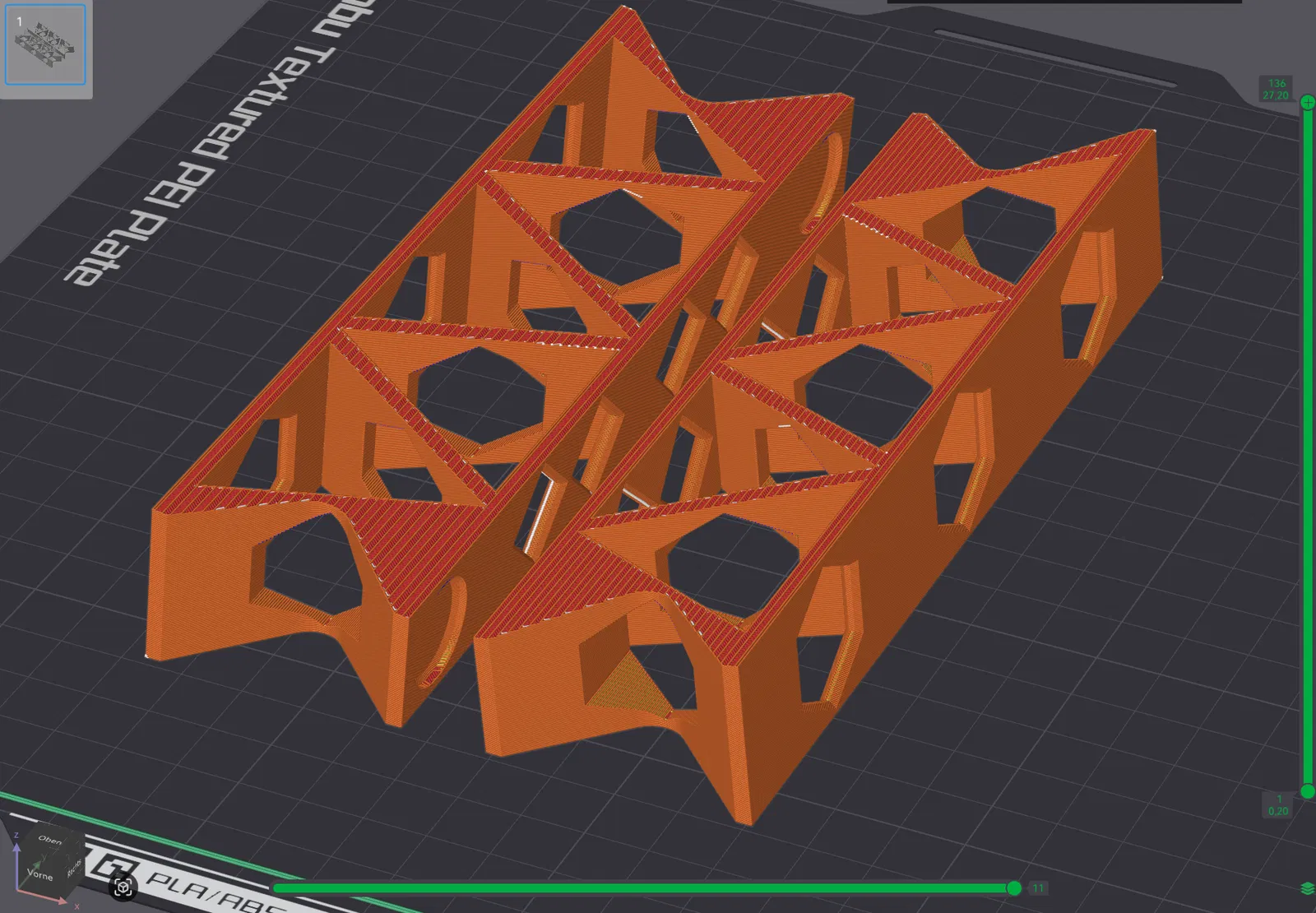This screenshot has width=1316, height=913.
Task: Click the 'Oben' face of the view cube
Action: 50,841
